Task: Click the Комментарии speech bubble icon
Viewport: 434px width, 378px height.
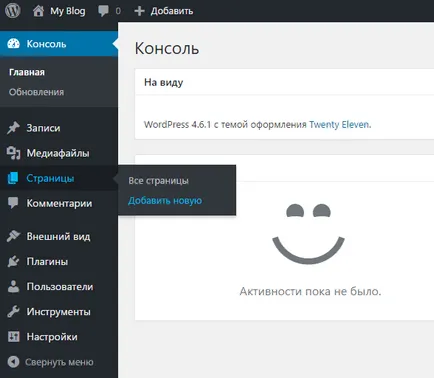Action: [13, 203]
